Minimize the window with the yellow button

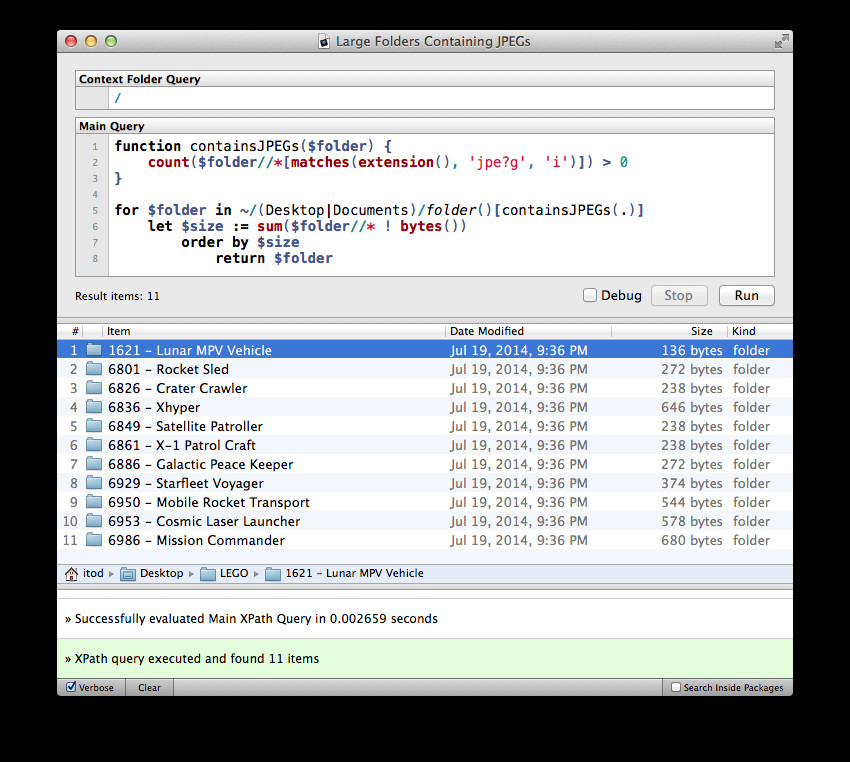coord(91,41)
